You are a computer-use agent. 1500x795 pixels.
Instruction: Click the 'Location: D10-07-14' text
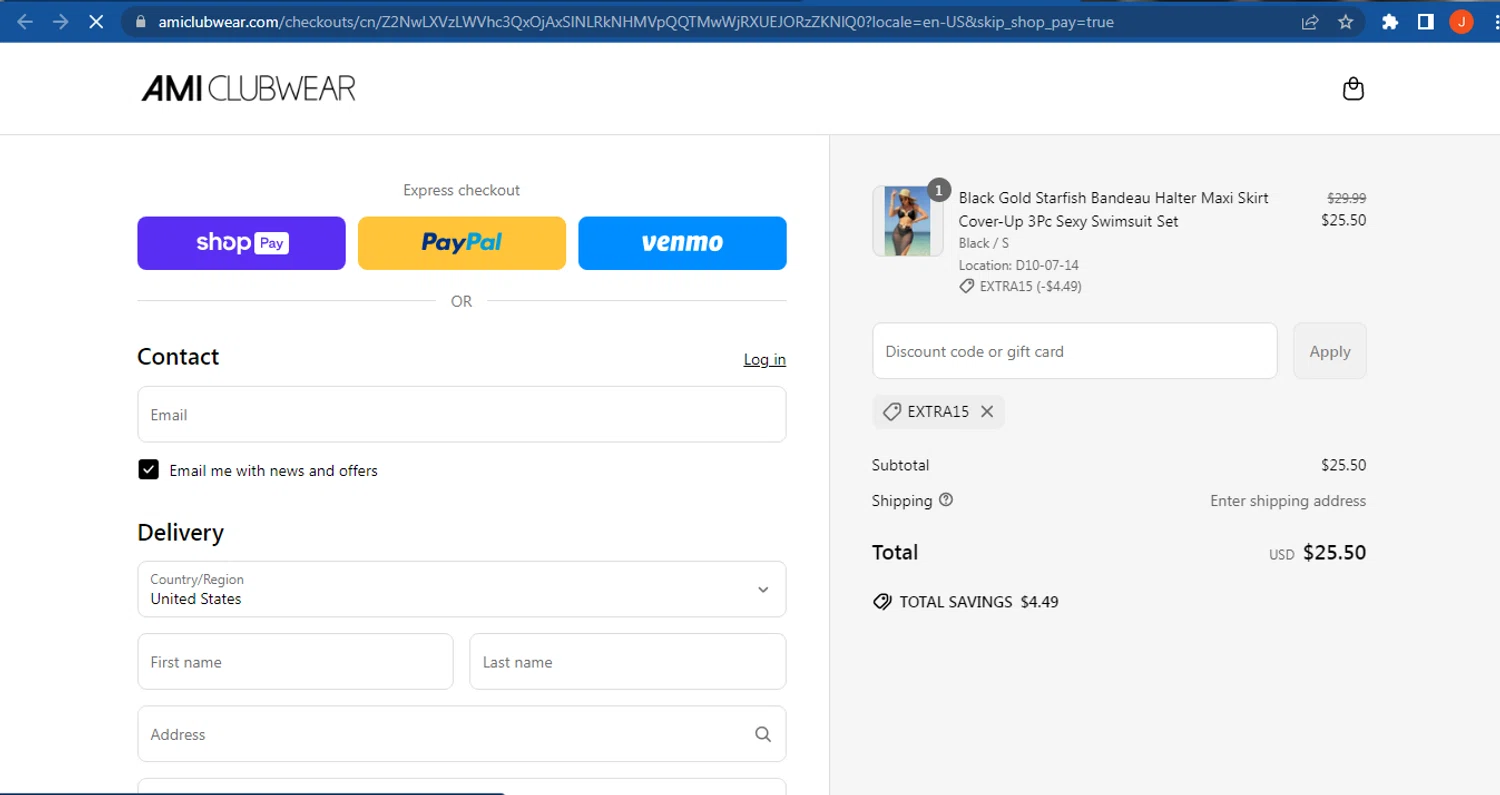[1019, 265]
